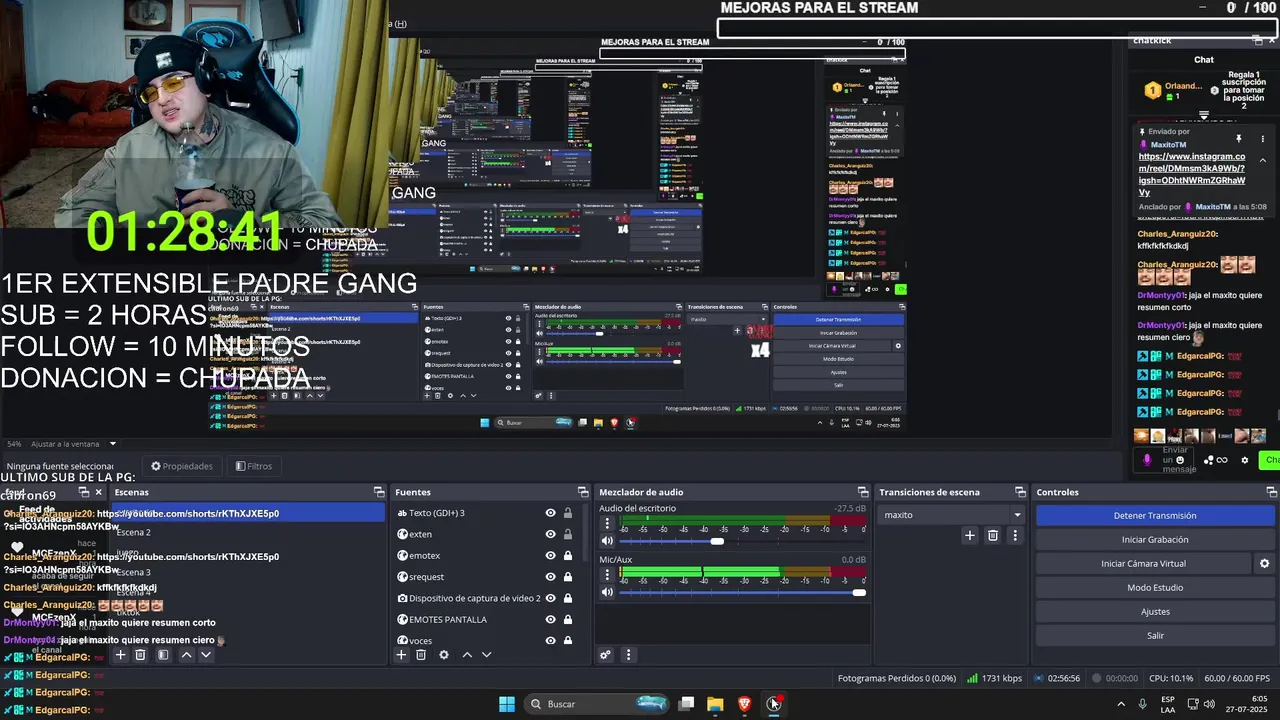
Task: Open Audio del escritorio options dots
Action: click(606, 524)
